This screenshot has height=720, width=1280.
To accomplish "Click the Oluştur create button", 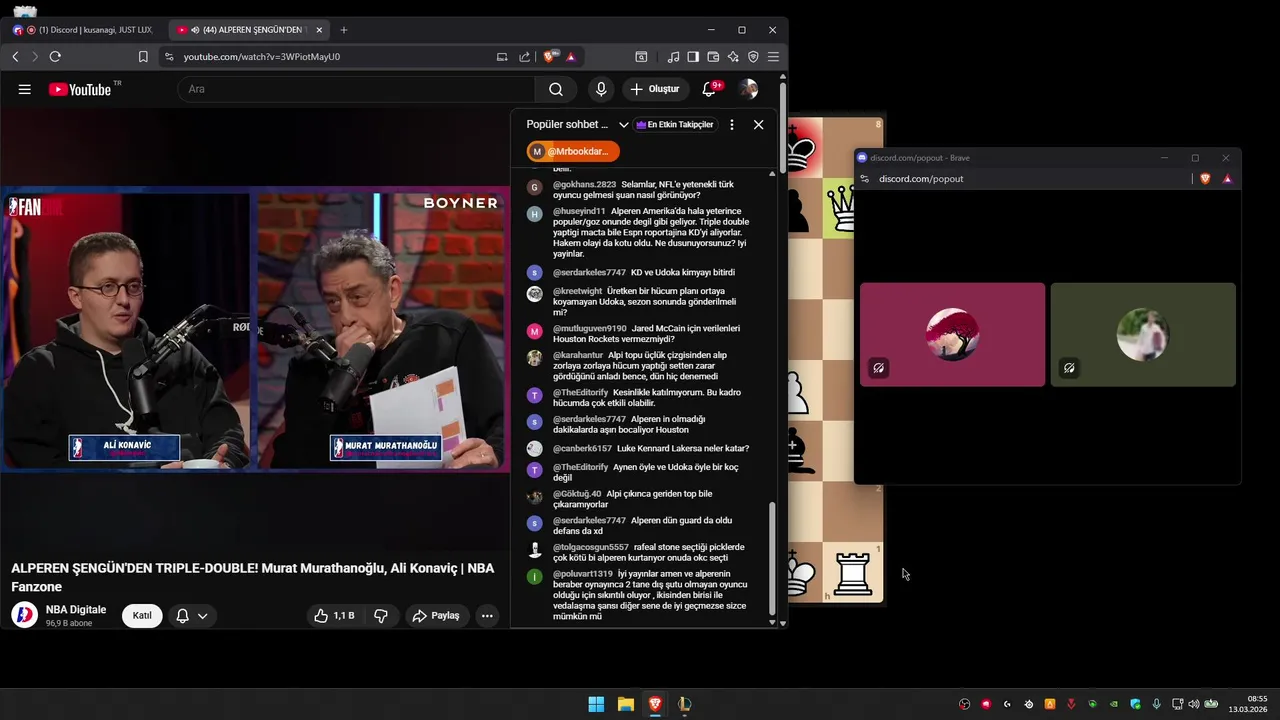I will [x=655, y=89].
